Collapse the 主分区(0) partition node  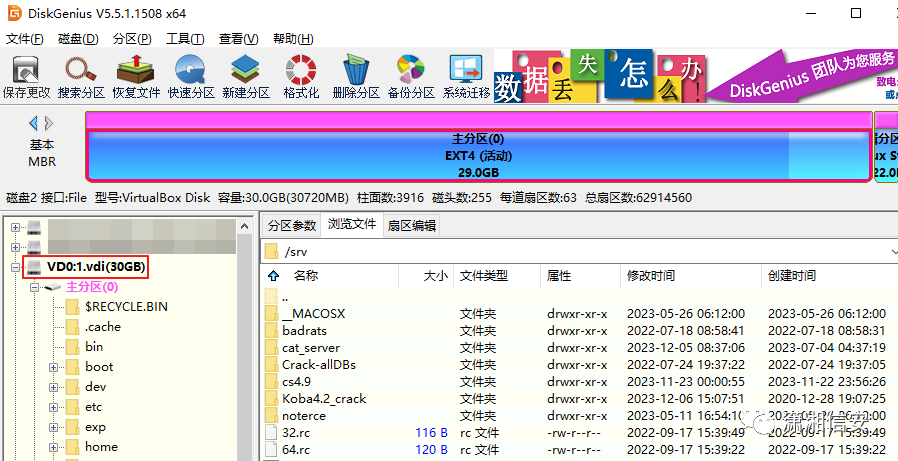(x=34, y=287)
